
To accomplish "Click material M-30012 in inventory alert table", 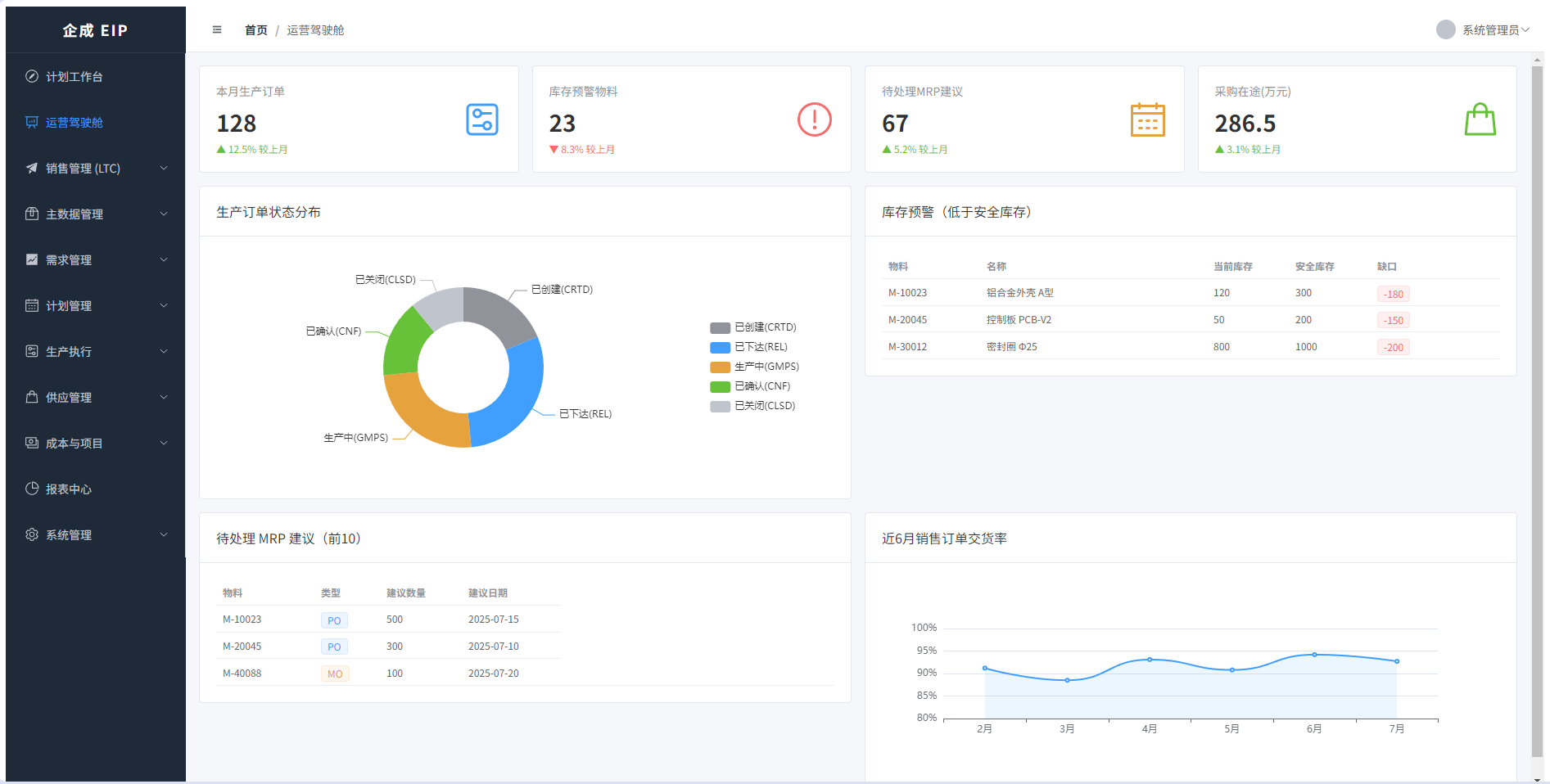I will [907, 347].
